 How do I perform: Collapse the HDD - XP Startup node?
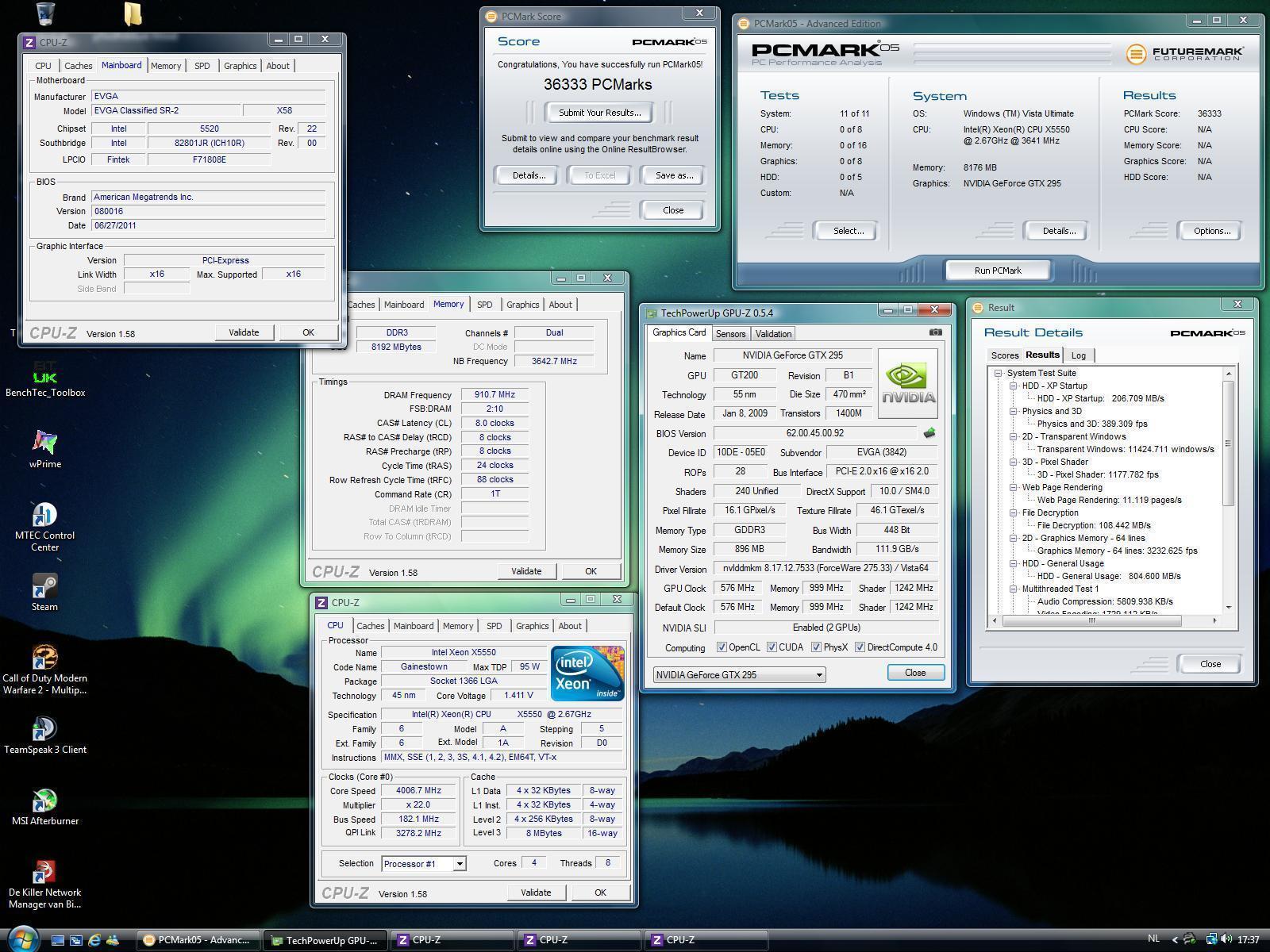pos(1014,386)
